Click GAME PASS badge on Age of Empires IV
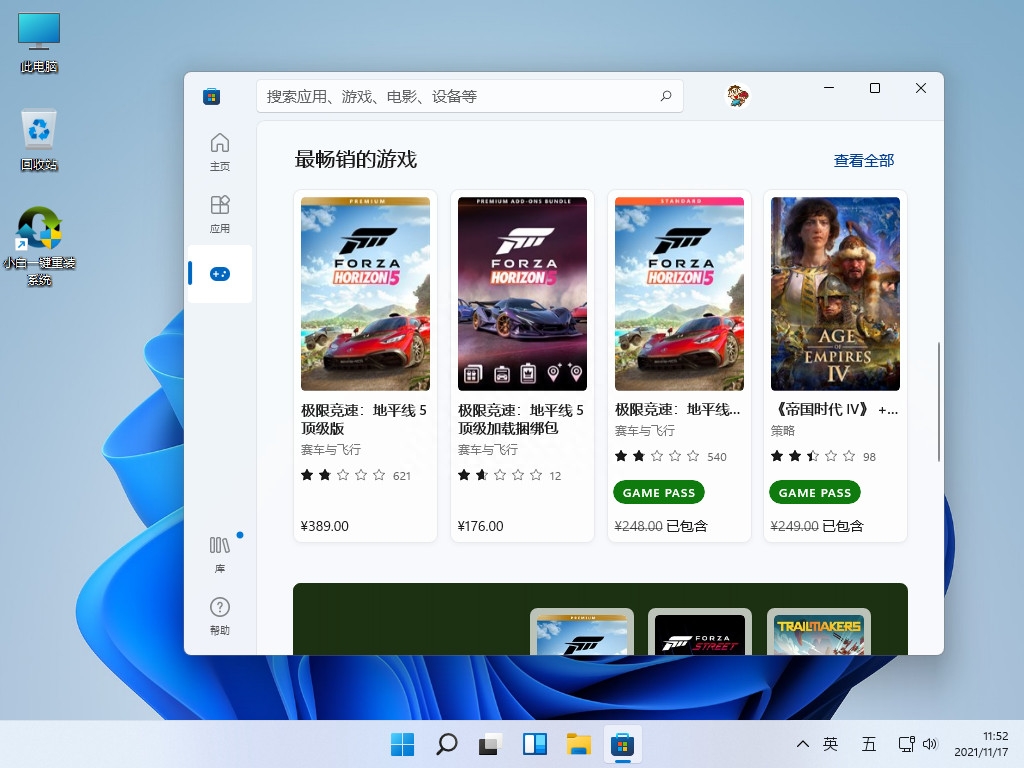Viewport: 1024px width, 768px height. click(815, 492)
